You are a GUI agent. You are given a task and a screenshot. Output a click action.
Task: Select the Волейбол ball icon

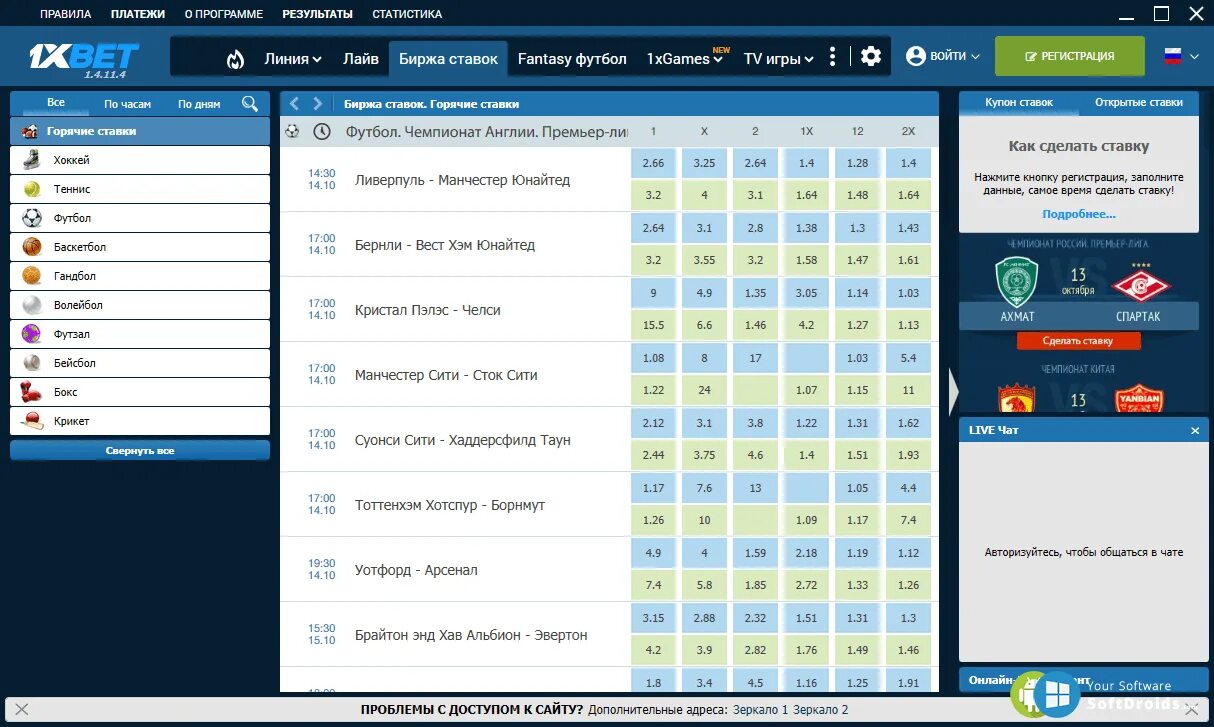pos(33,305)
